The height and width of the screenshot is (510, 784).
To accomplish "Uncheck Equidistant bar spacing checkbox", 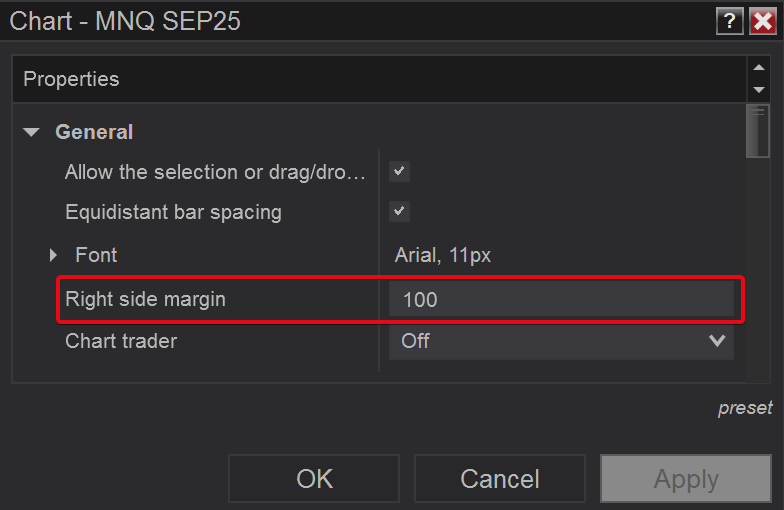I will [400, 211].
